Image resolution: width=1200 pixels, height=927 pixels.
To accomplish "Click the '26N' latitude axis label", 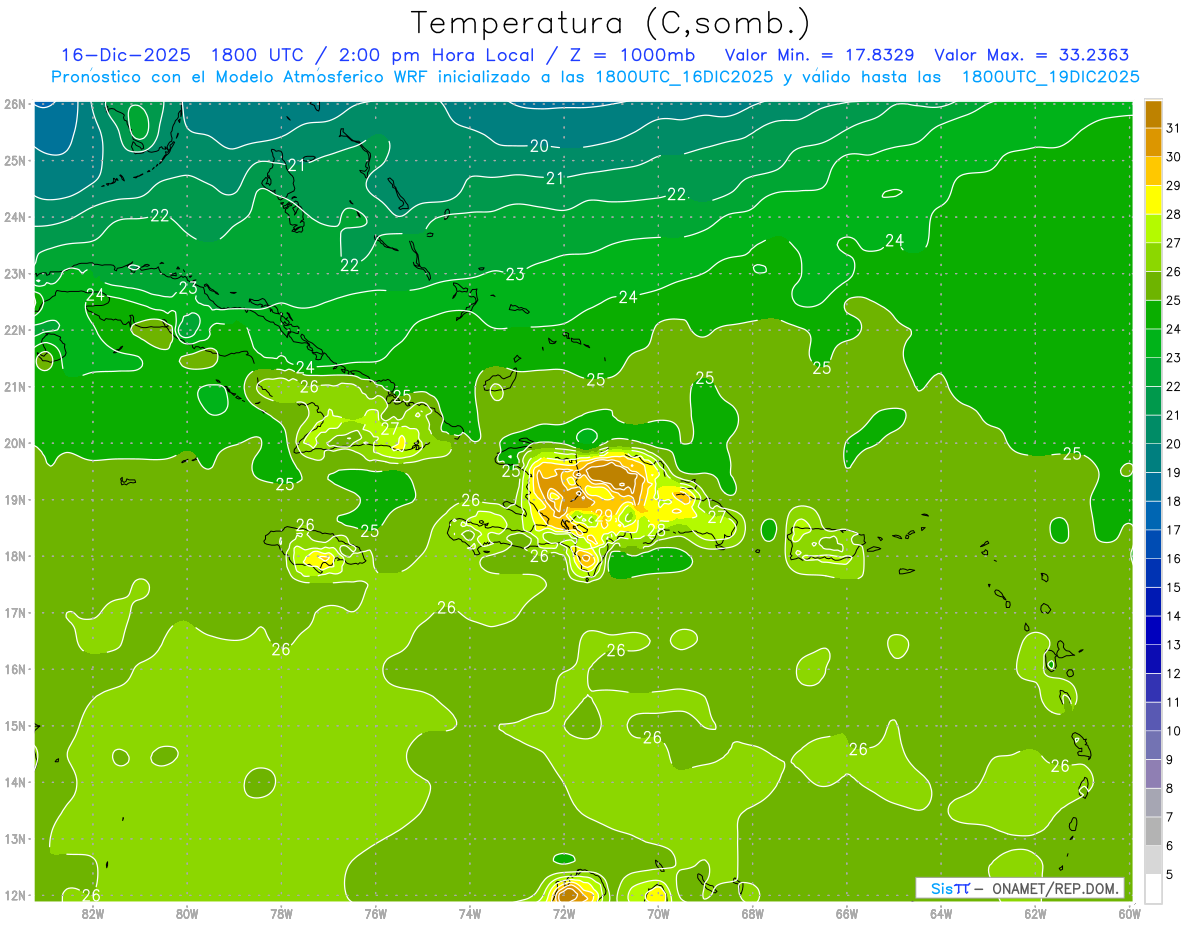I will point(15,104).
